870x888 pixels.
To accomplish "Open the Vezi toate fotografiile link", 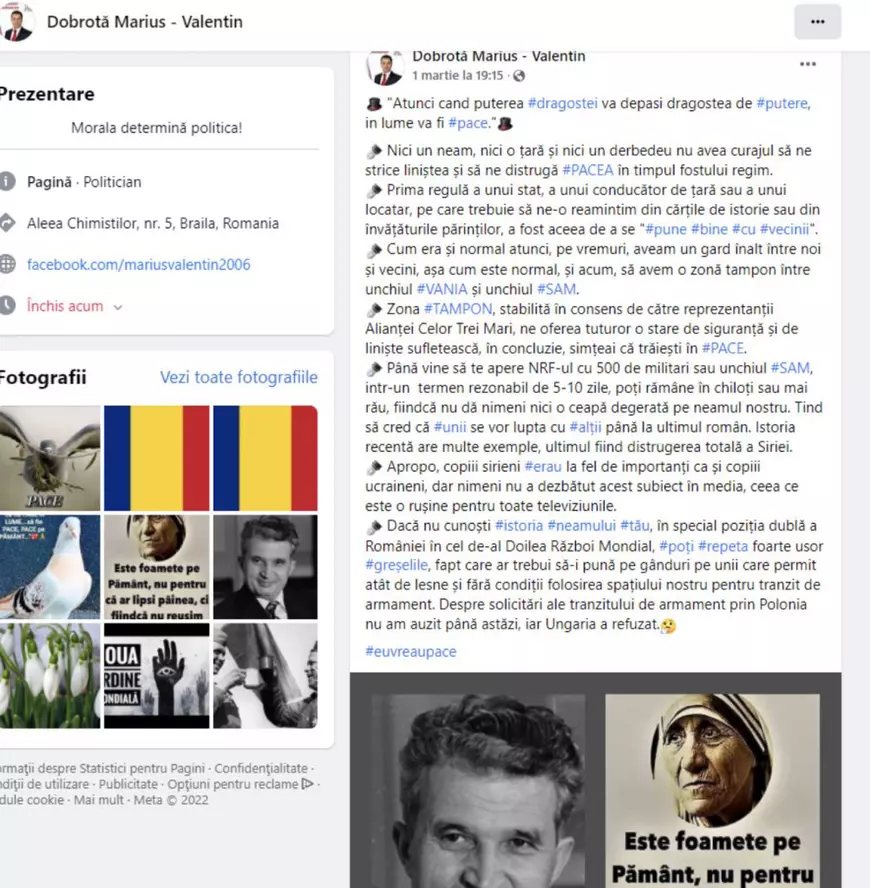I will pyautogui.click(x=238, y=377).
